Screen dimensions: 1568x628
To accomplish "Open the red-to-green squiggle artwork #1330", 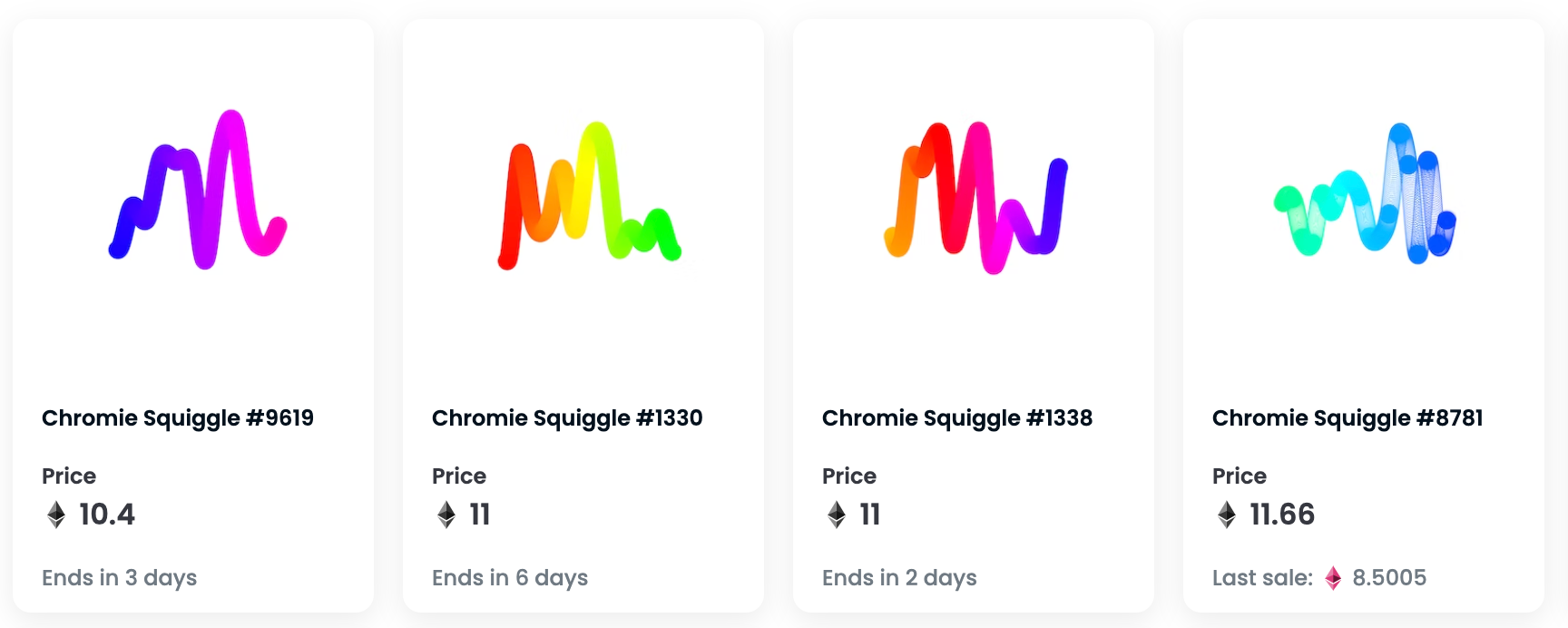I will [x=589, y=195].
